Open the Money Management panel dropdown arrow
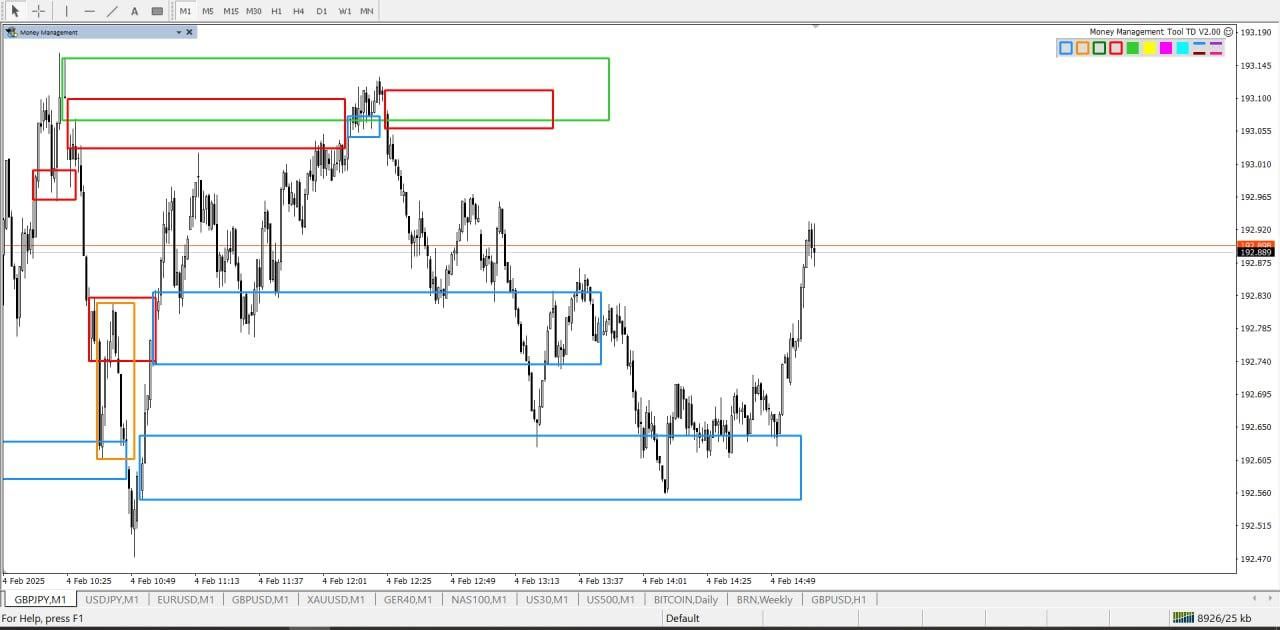 click(179, 32)
